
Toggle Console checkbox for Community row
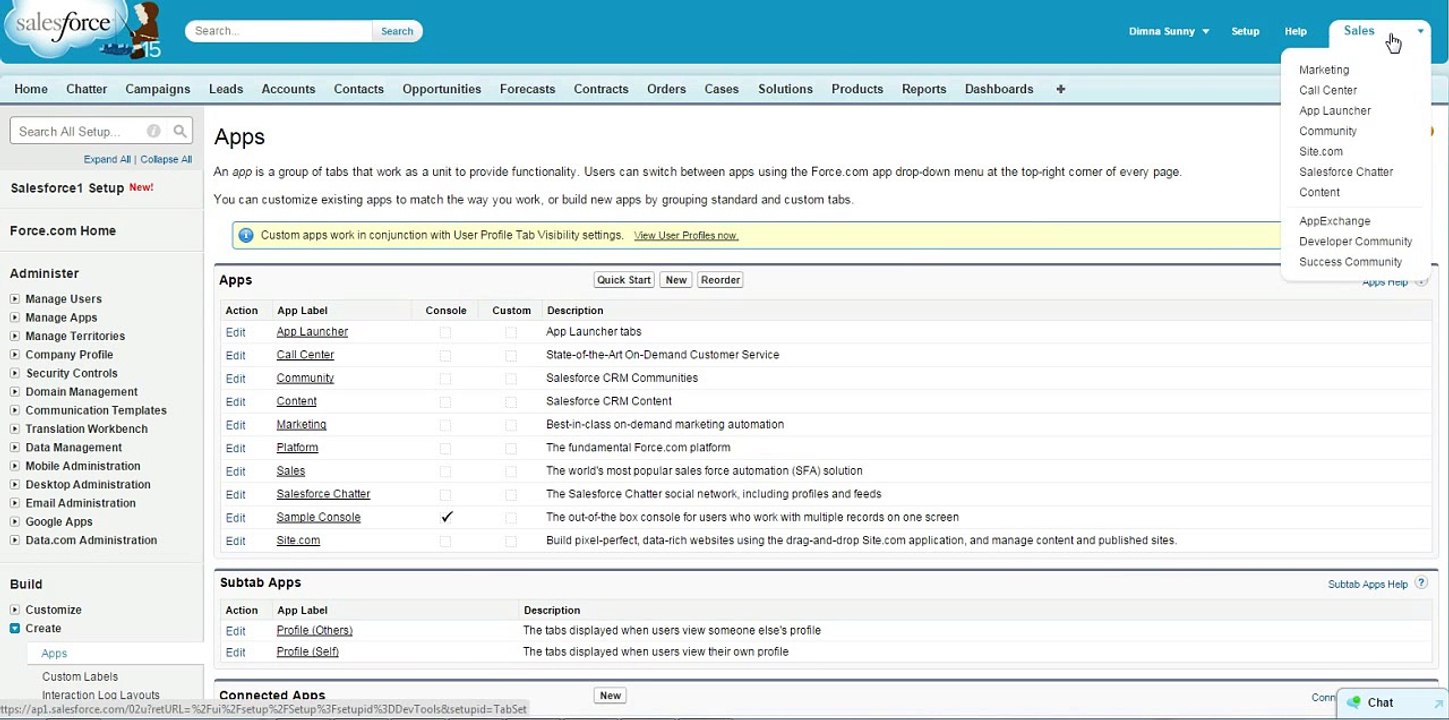coord(445,378)
